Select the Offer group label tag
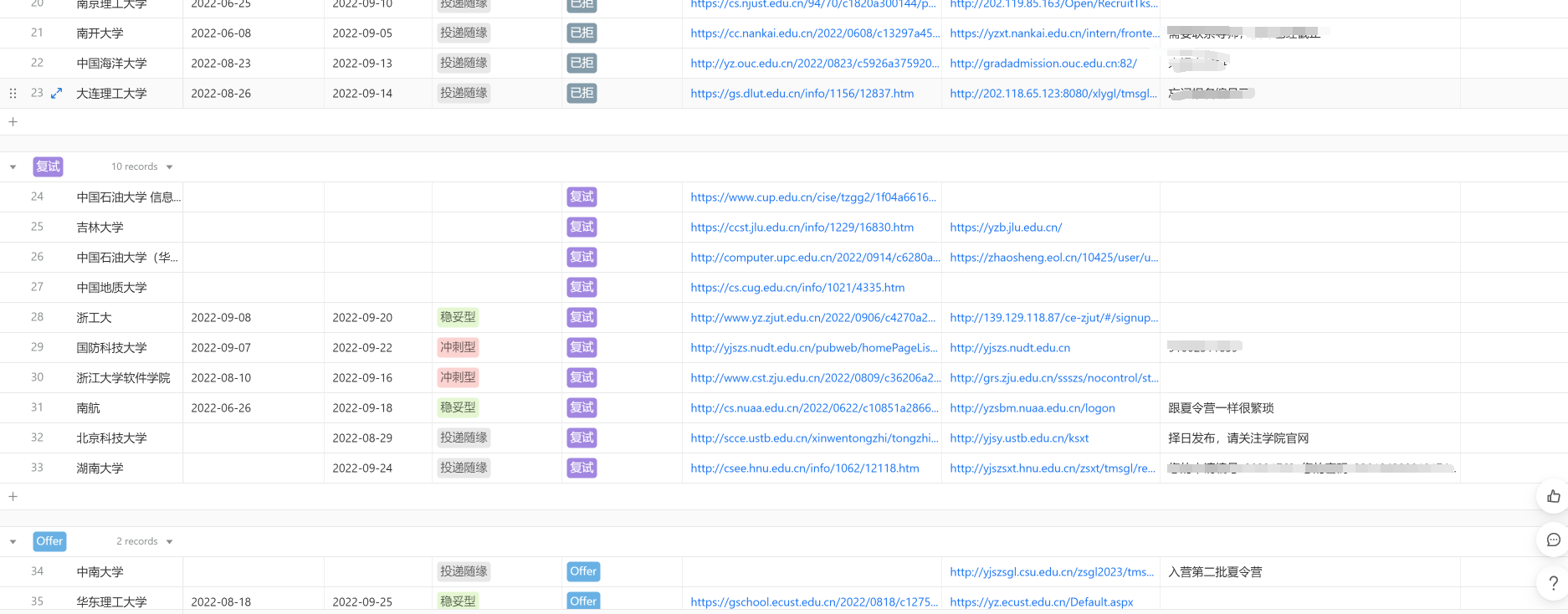The image size is (1568, 614). tap(49, 542)
